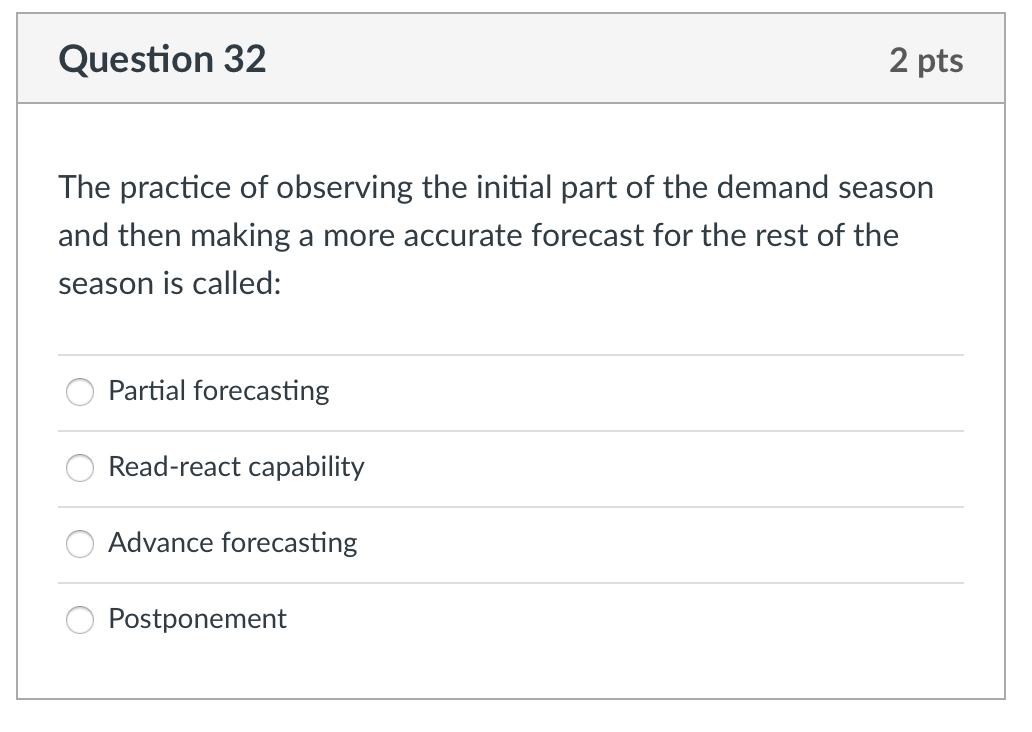Click the second answer row
The height and width of the screenshot is (732, 1032).
[512, 468]
